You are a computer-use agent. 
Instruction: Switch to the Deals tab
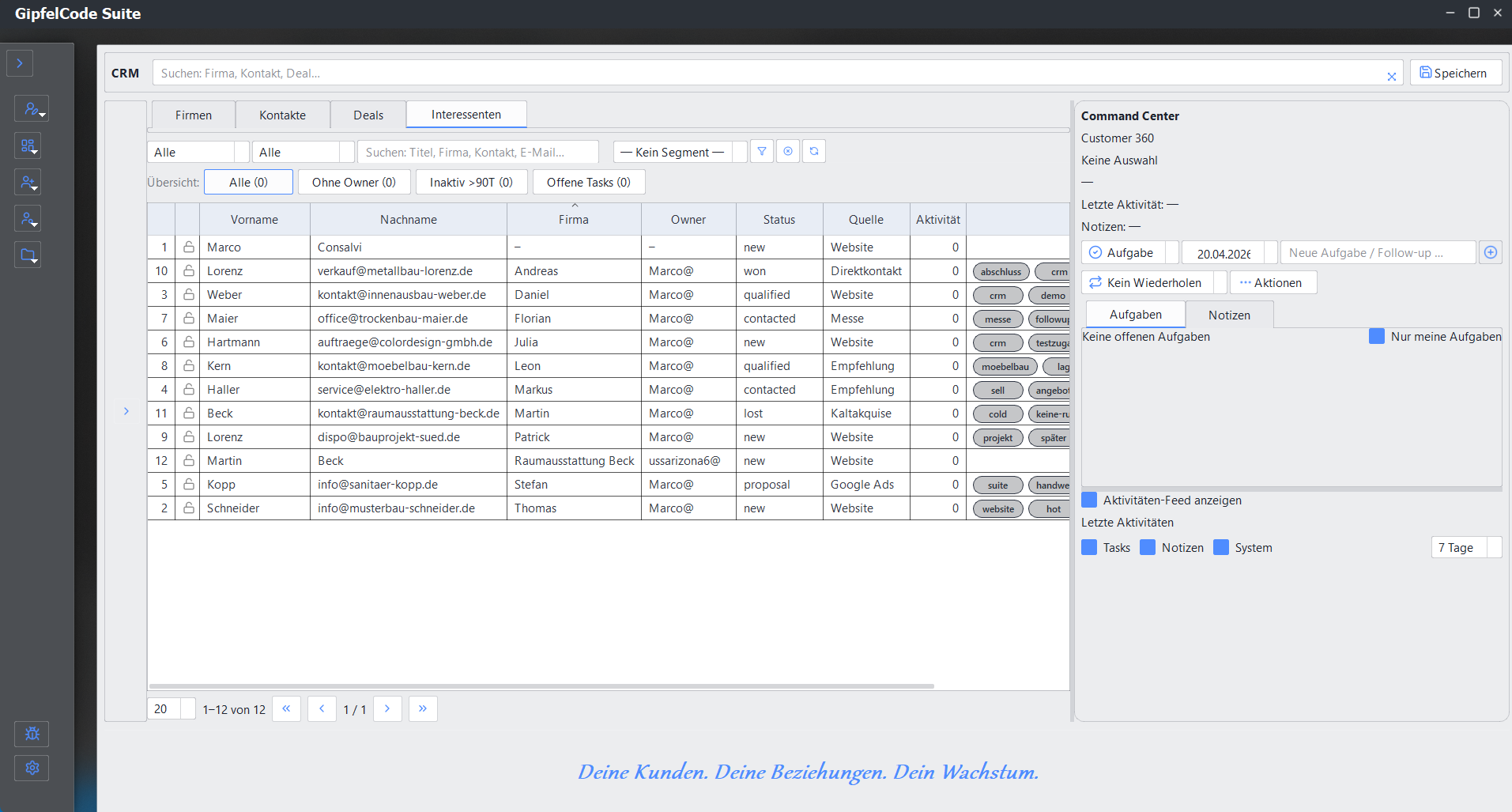click(368, 115)
